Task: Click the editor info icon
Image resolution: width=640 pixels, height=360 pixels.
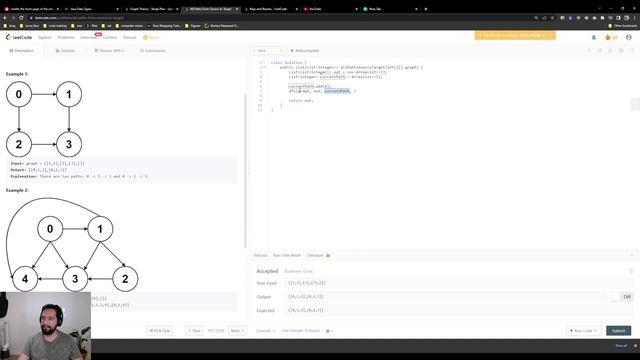Action: coord(589,51)
